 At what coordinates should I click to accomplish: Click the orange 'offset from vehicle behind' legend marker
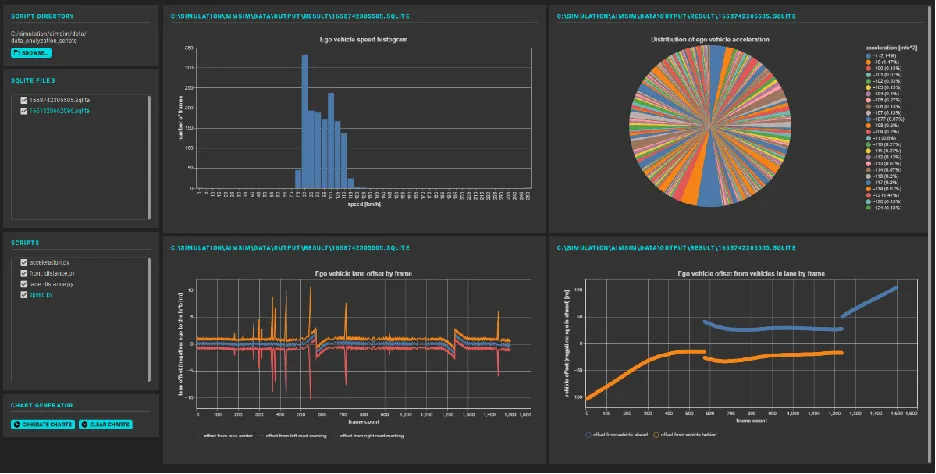coord(657,434)
